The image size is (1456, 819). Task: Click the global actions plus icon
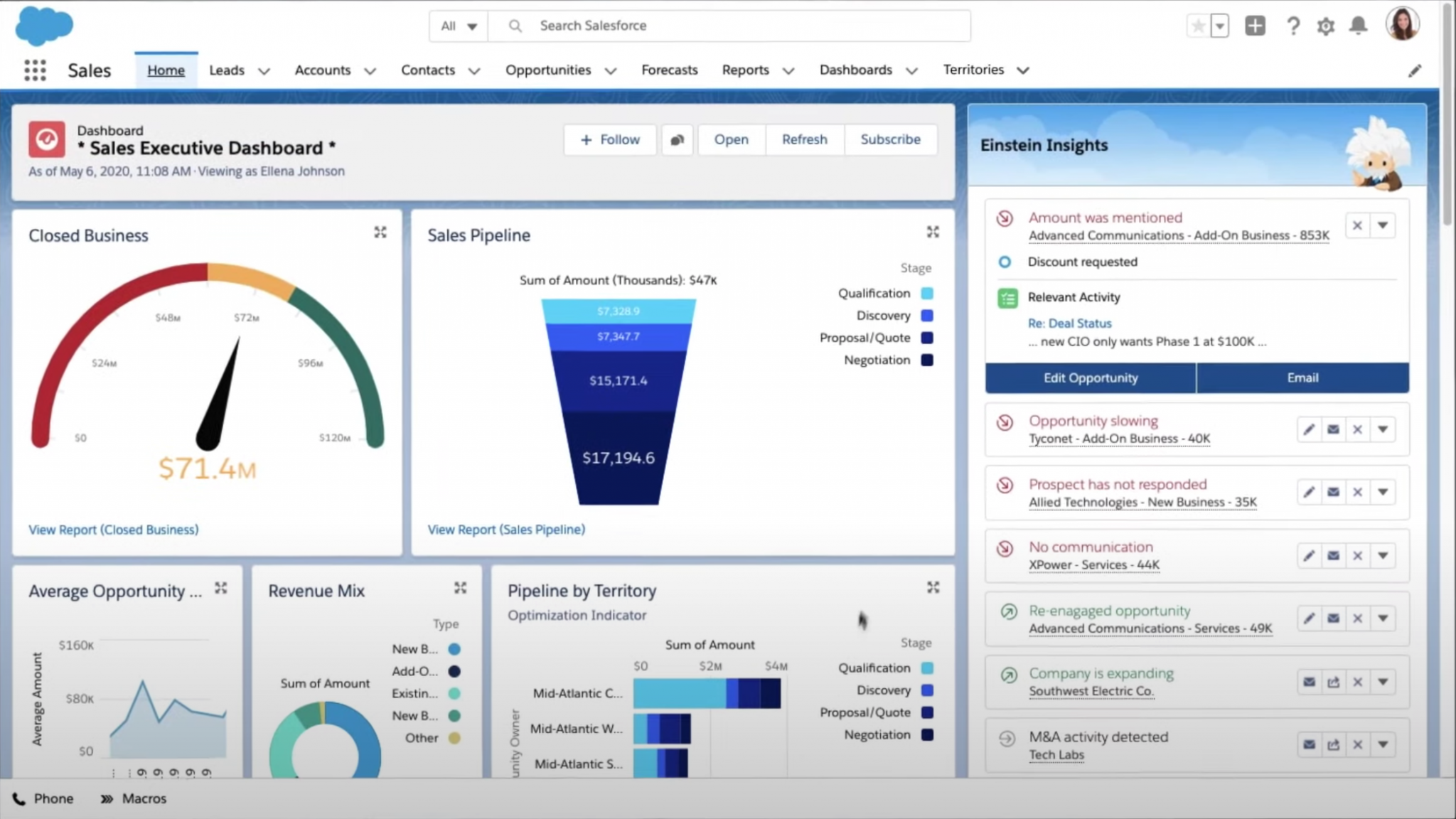click(1255, 26)
